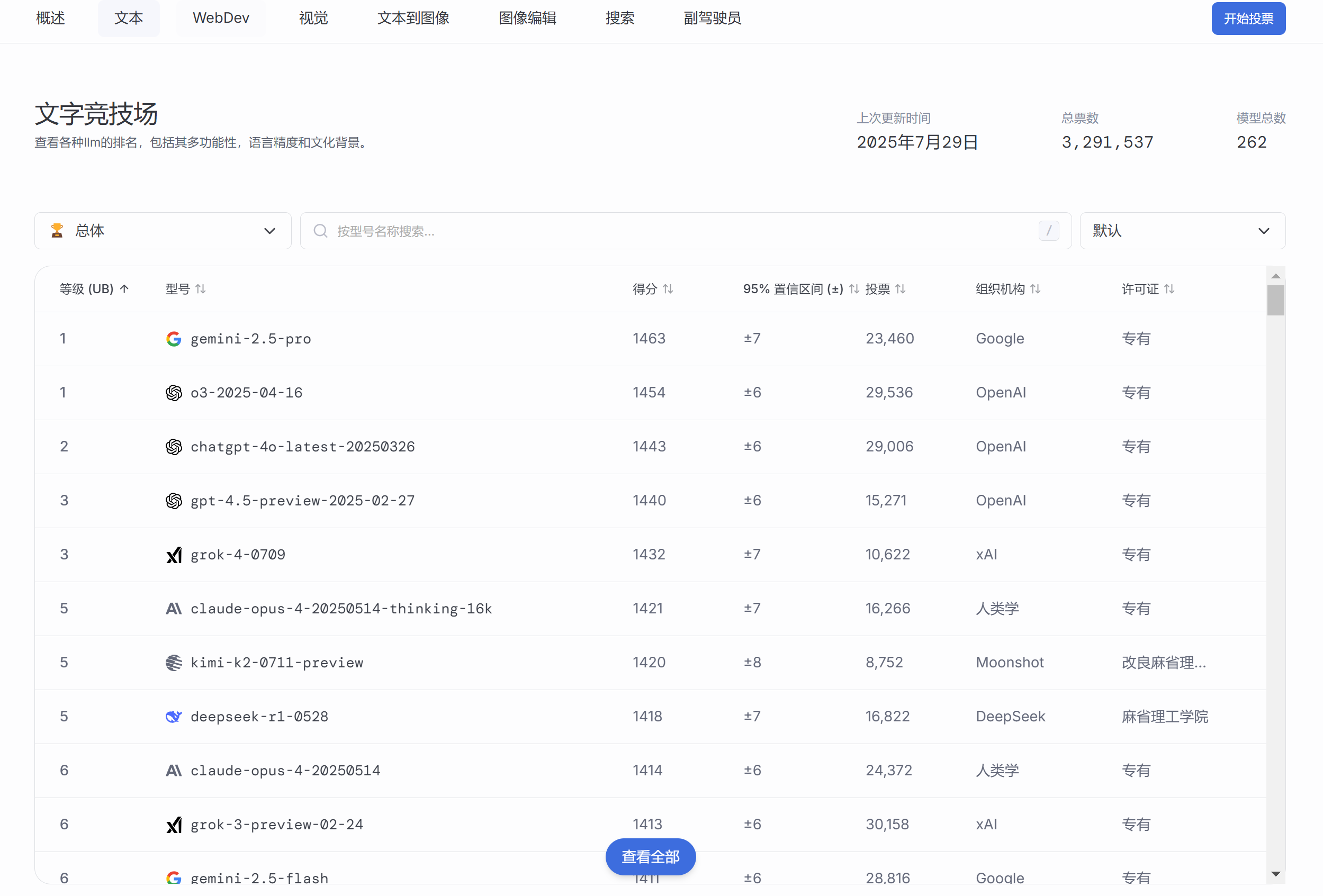Click the total votes 3,291,537
This screenshot has height=896, width=1323.
point(1107,142)
